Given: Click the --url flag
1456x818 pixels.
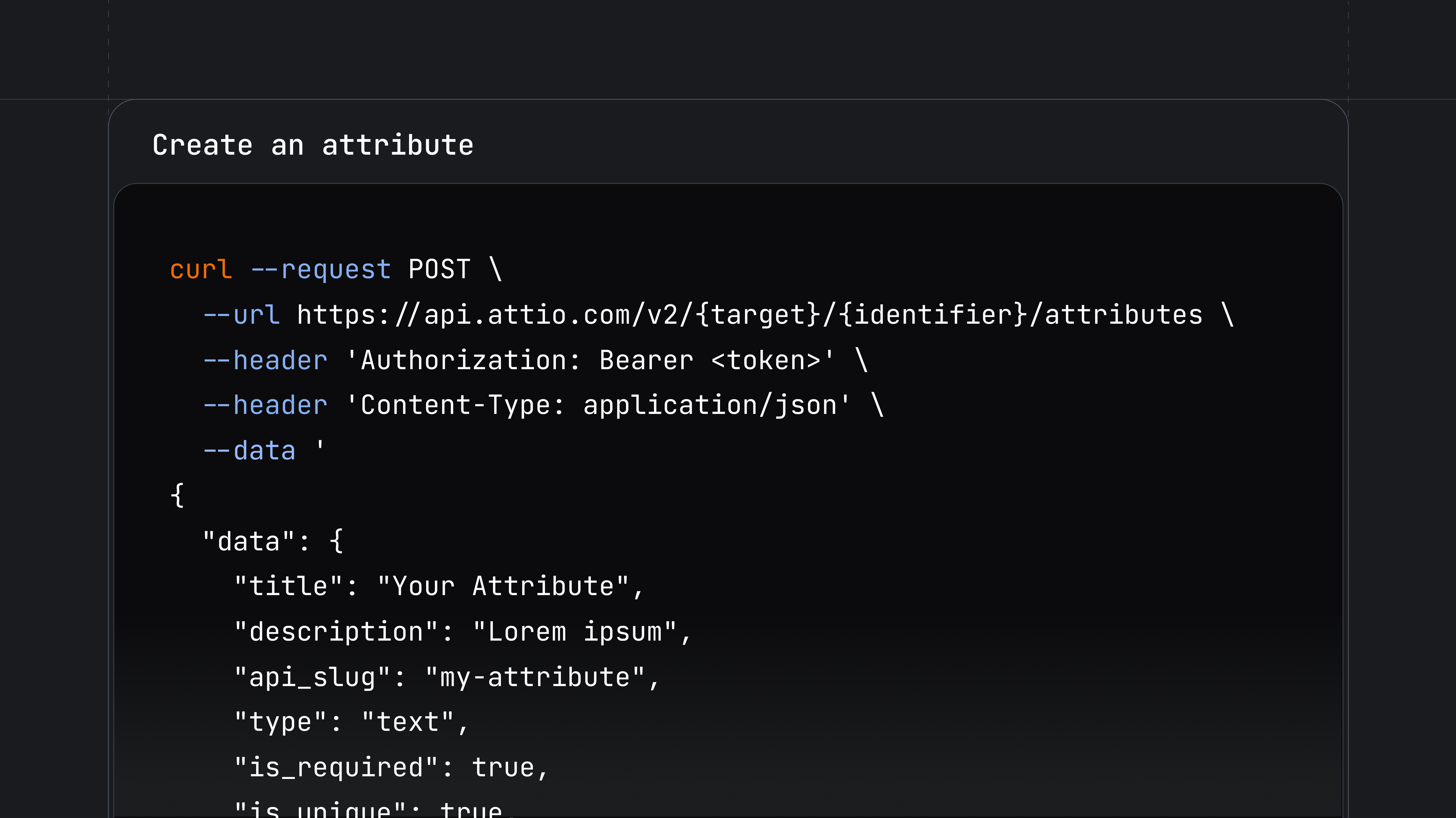Looking at the screenshot, I should pyautogui.click(x=242, y=315).
